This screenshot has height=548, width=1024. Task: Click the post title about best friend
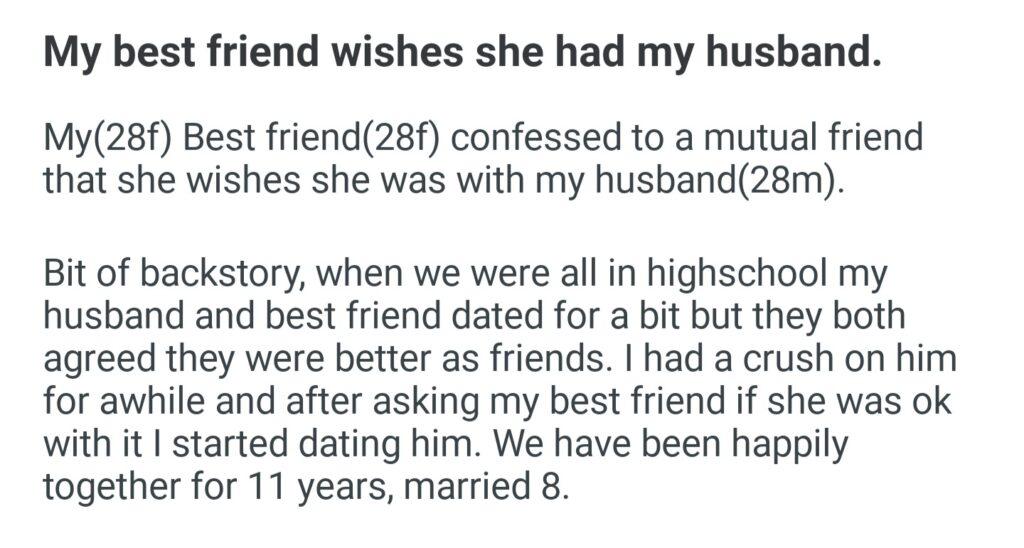coord(462,54)
